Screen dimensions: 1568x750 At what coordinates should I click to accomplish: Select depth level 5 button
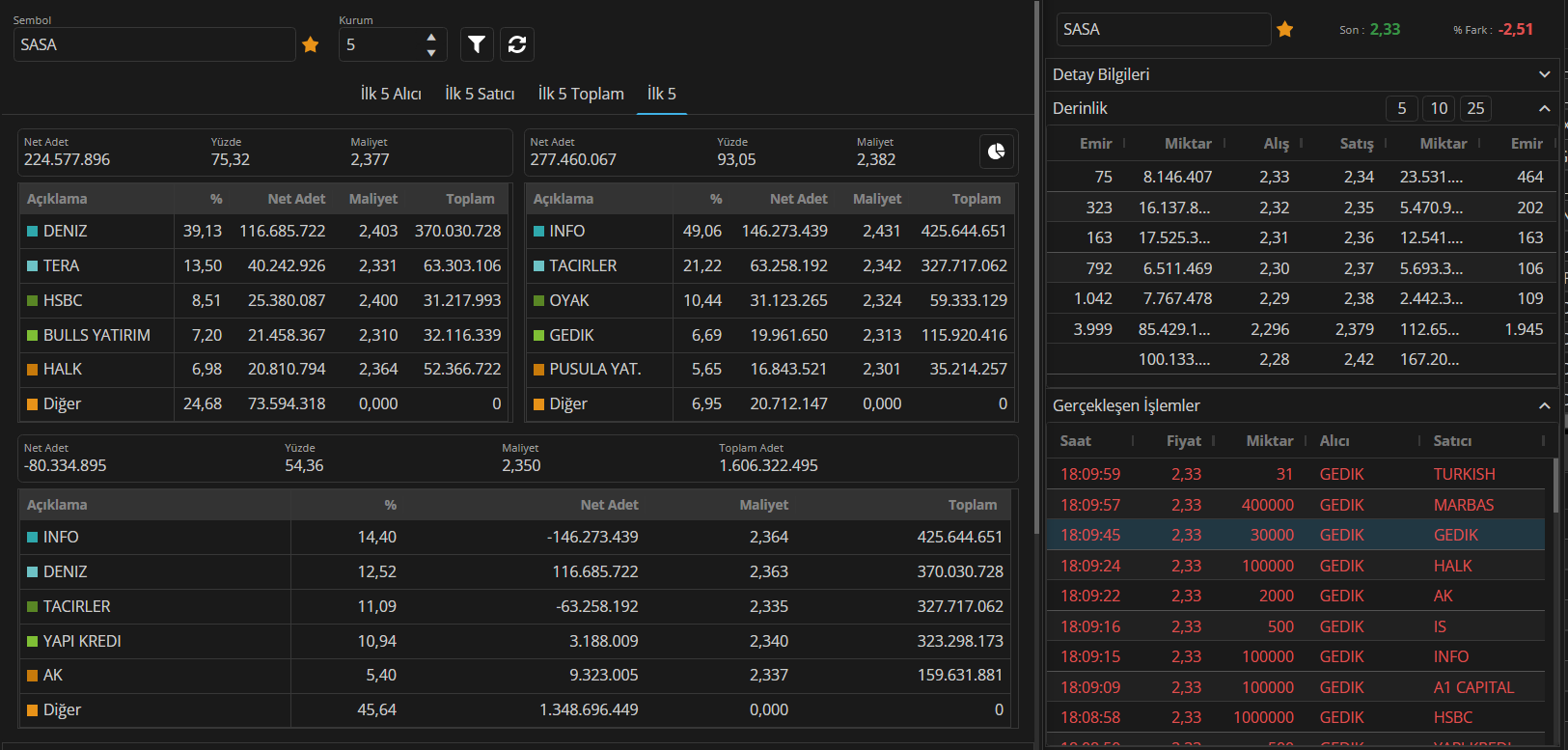click(1402, 108)
